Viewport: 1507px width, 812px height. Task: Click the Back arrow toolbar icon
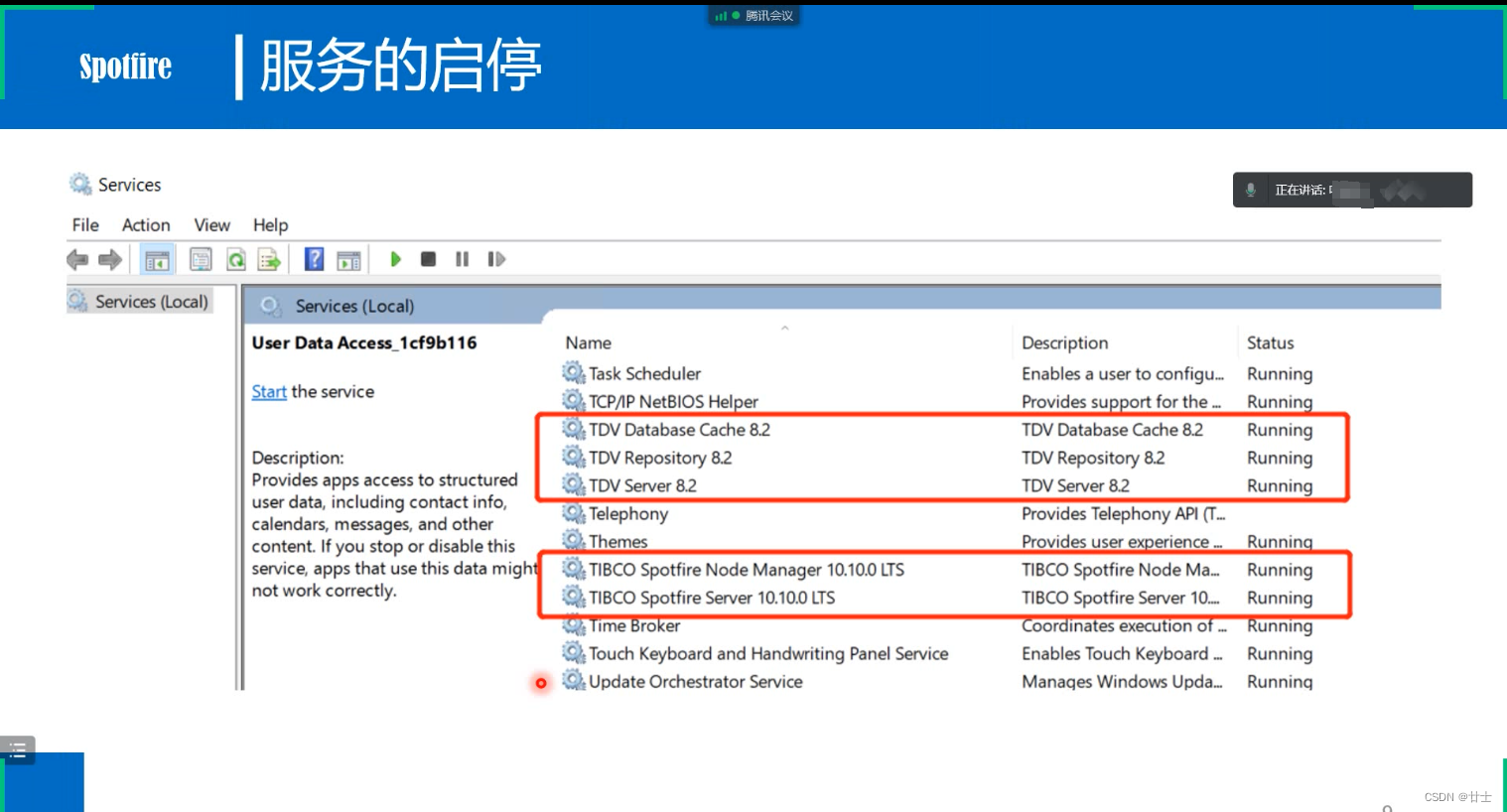pyautogui.click(x=77, y=260)
